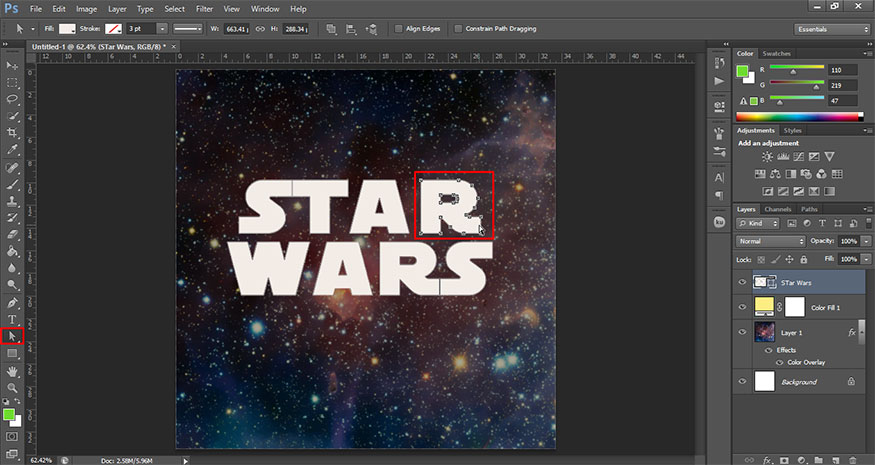Add a Levels adjustment
The width and height of the screenshot is (875, 465).
(783, 157)
